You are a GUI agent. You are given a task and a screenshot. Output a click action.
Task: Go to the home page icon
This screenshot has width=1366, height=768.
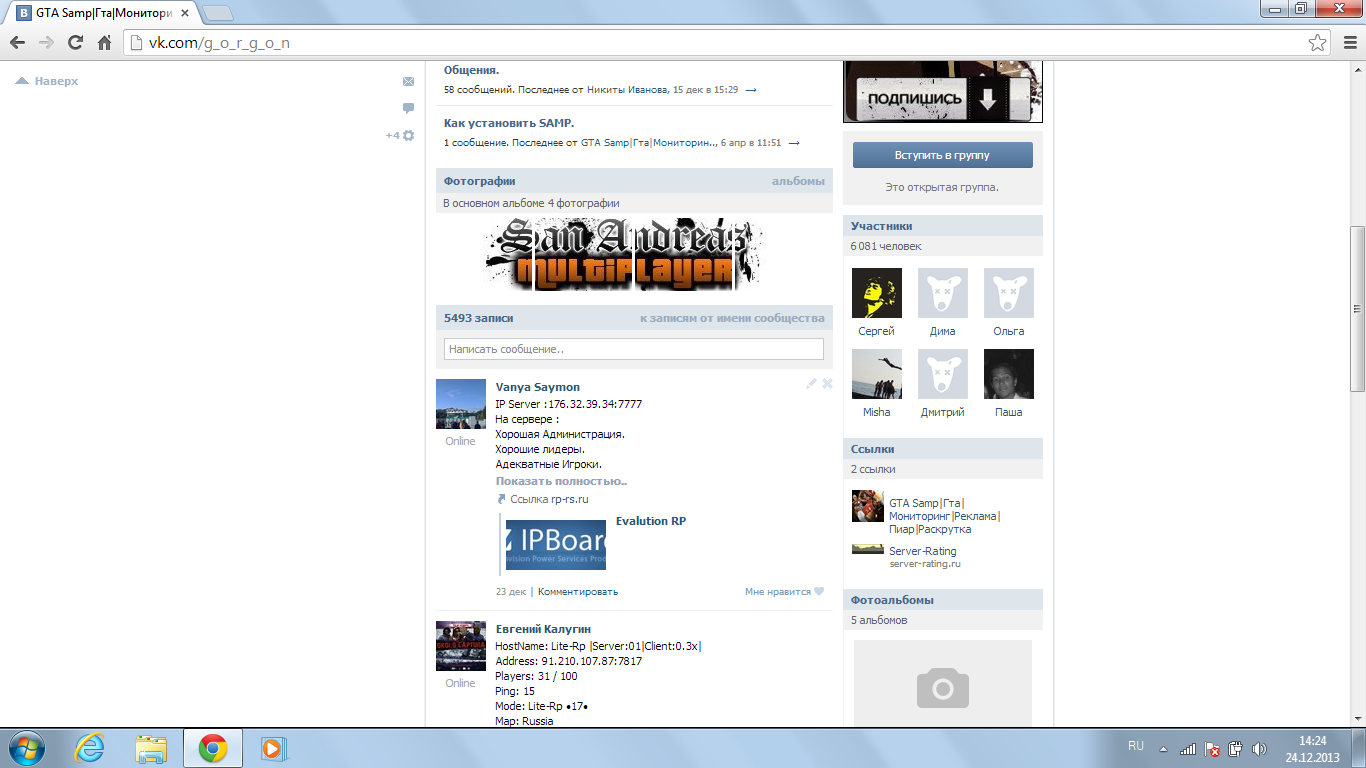point(104,43)
